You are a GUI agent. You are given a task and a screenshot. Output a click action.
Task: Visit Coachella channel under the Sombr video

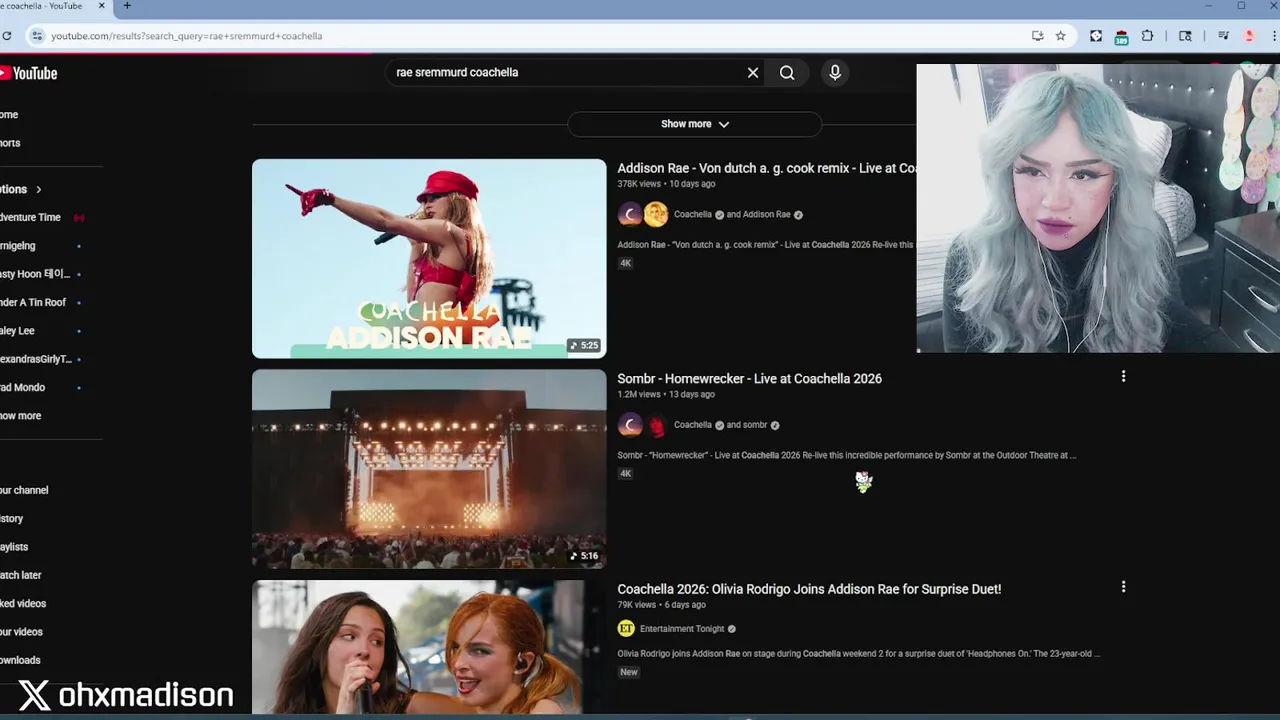(x=692, y=425)
